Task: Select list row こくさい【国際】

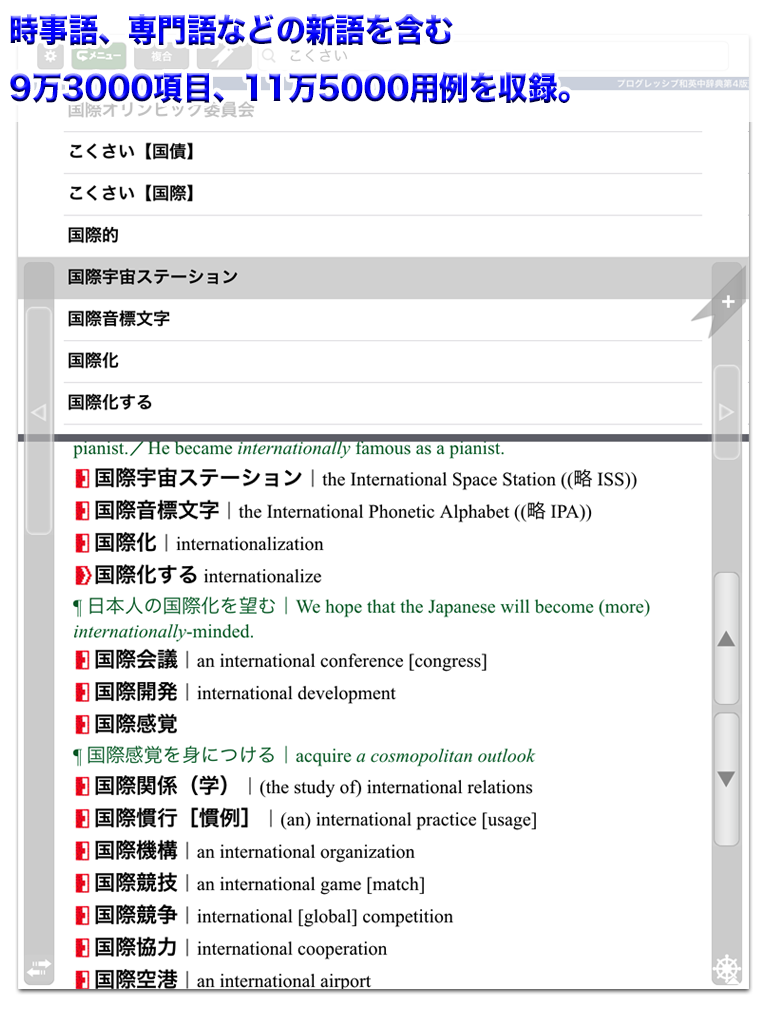Action: pos(383,194)
